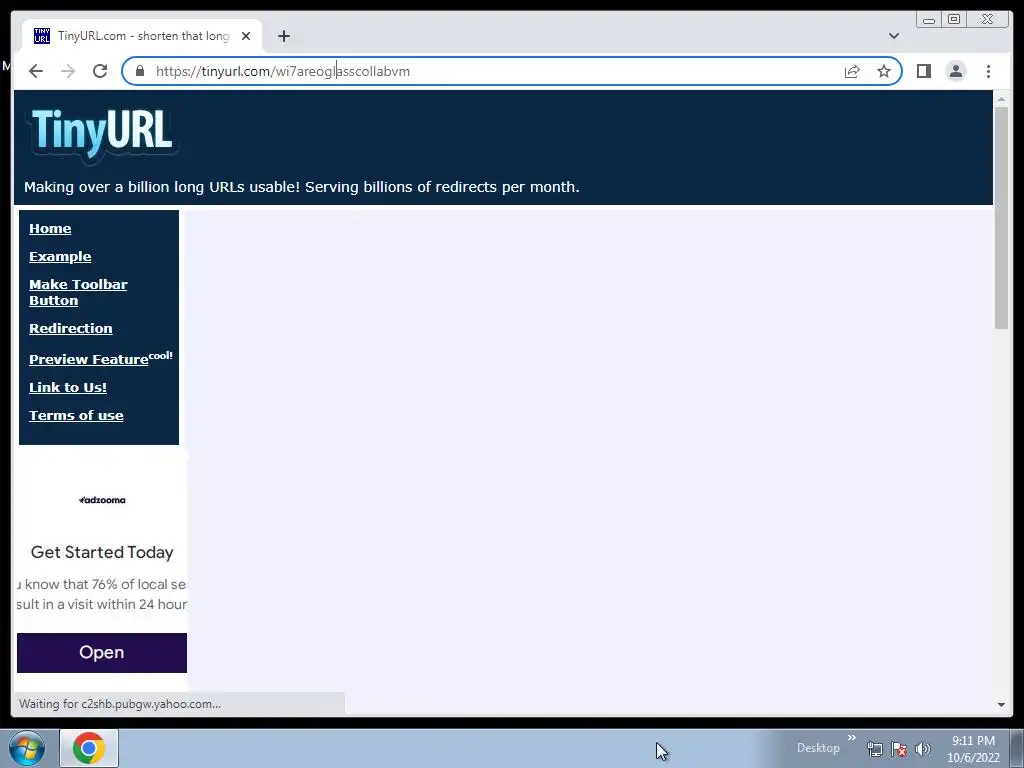Click the Desktop toolbar label
The width and height of the screenshot is (1024, 768).
click(818, 748)
